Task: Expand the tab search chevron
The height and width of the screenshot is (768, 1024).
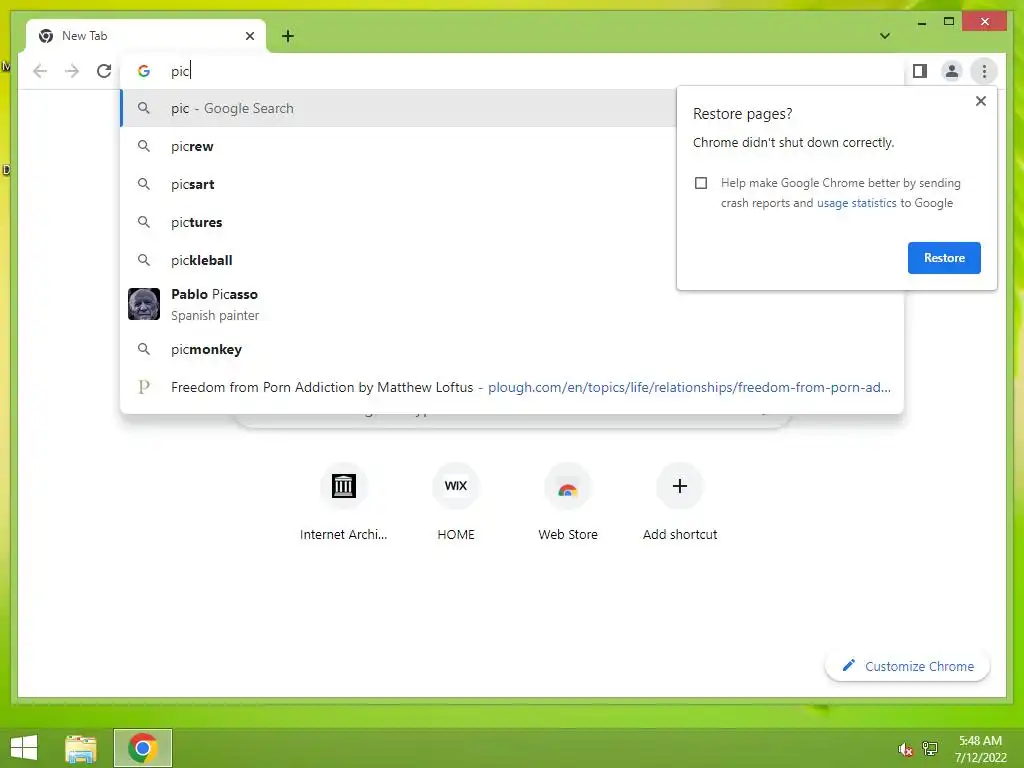Action: click(885, 36)
